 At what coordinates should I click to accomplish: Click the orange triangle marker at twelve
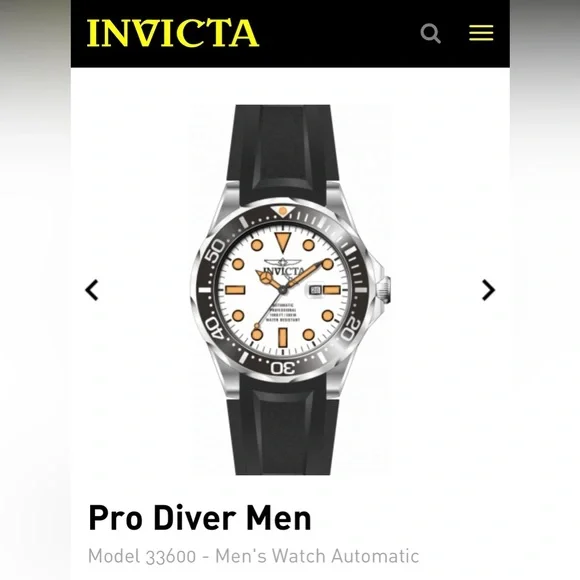(x=283, y=240)
